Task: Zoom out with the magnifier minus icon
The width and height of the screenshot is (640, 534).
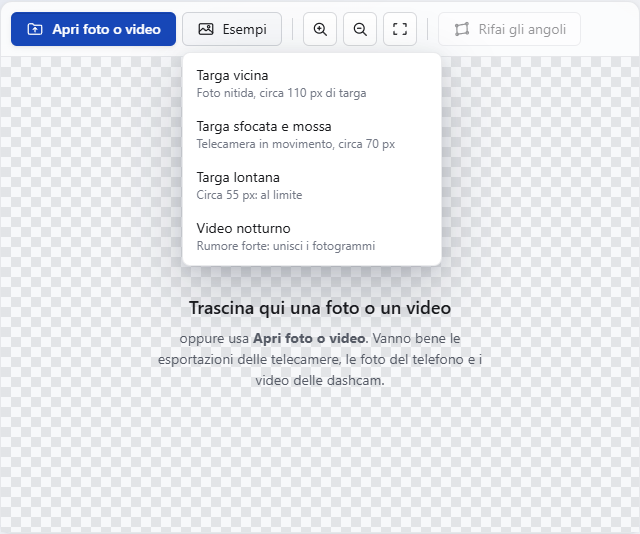Action: tap(360, 29)
